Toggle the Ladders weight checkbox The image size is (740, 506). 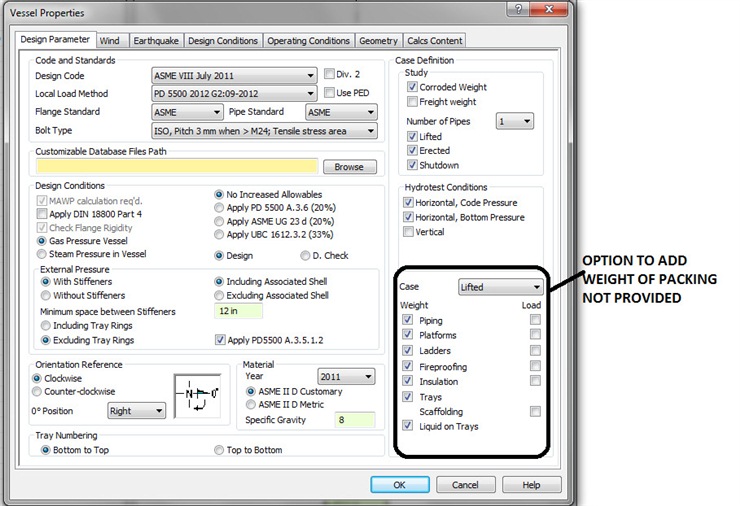tap(407, 350)
